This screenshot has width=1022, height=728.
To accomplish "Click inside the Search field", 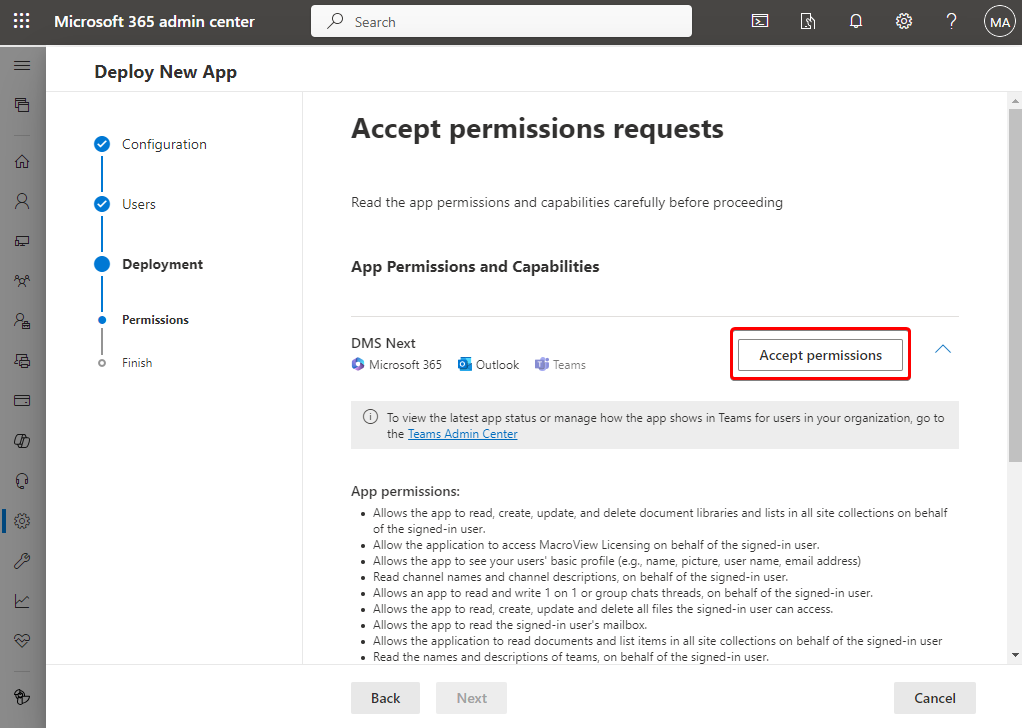I will pos(500,20).
